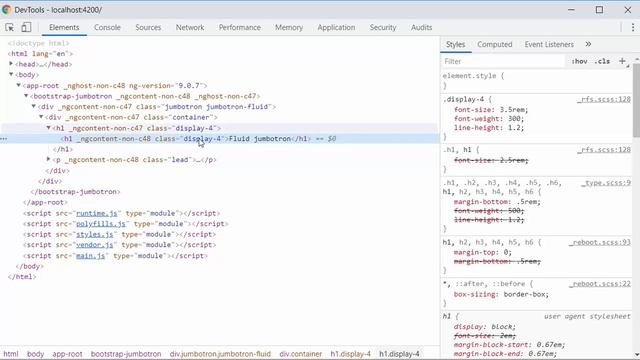
Task: Collapse the outer h1 display-4 node
Action: pos(48,128)
